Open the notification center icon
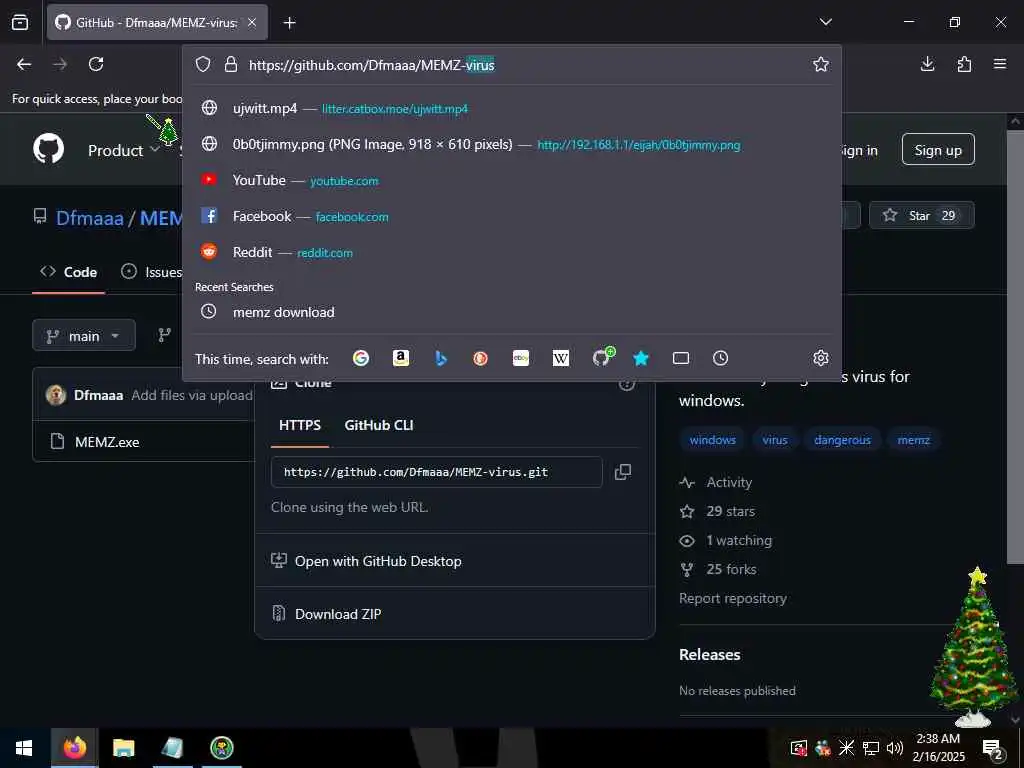The width and height of the screenshot is (1024, 768). (993, 748)
